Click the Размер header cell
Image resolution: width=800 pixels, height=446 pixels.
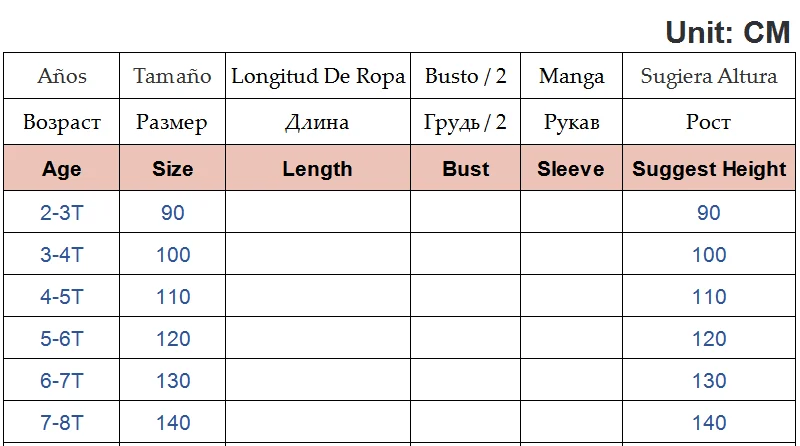(x=172, y=122)
